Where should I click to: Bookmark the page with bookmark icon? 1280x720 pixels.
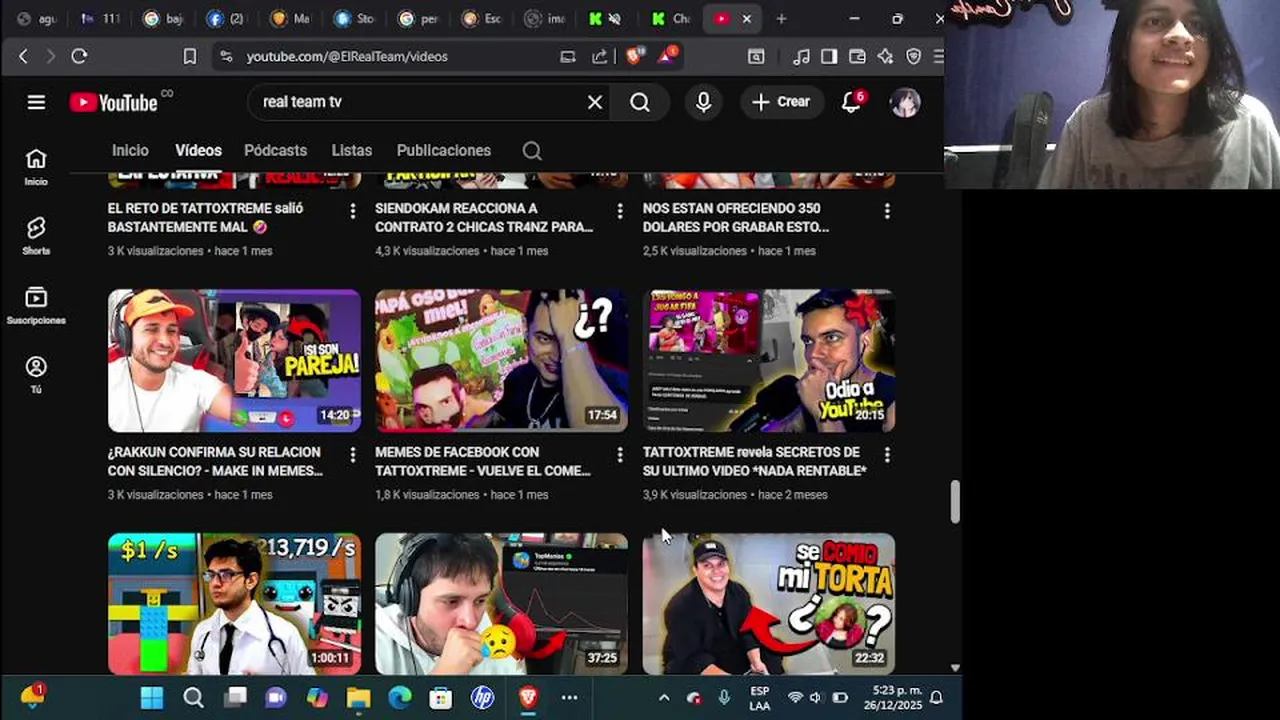coord(190,57)
